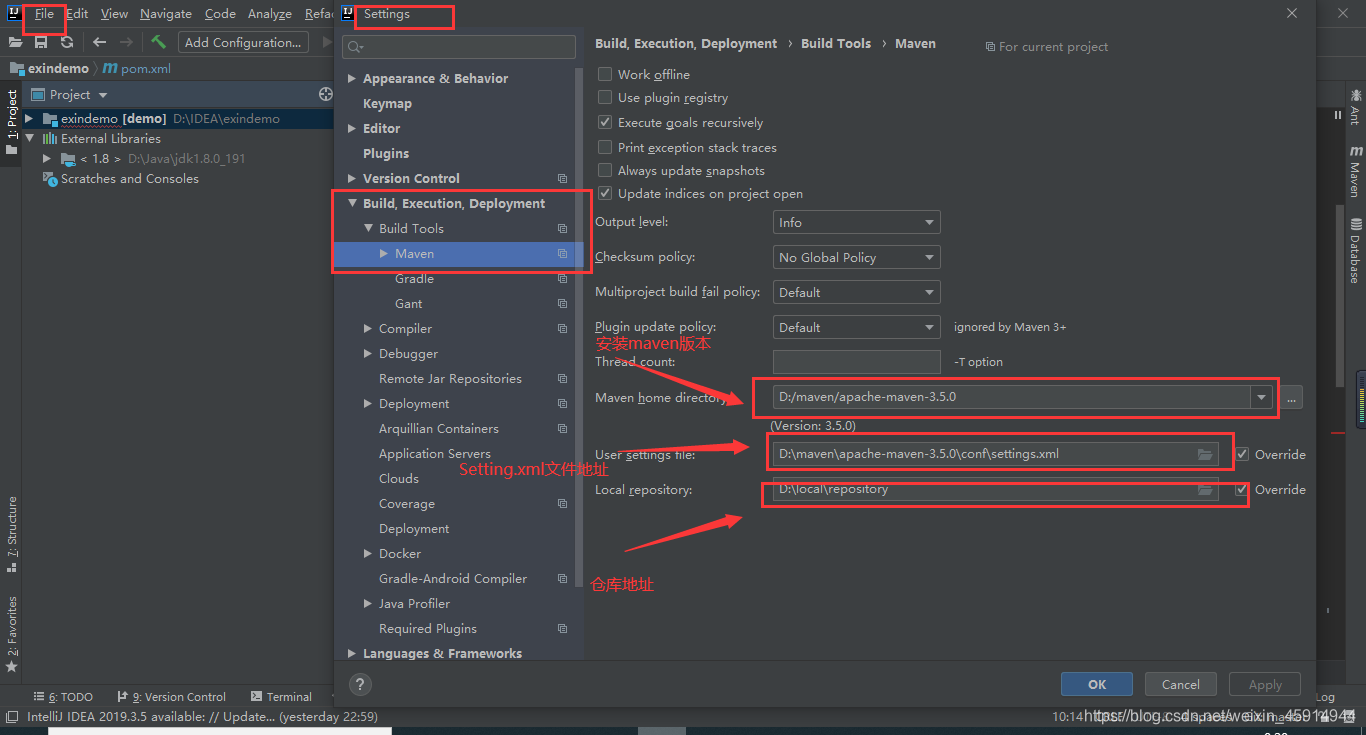Image resolution: width=1366 pixels, height=735 pixels.
Task: Select Plugins in settings tree
Action: click(x=386, y=153)
